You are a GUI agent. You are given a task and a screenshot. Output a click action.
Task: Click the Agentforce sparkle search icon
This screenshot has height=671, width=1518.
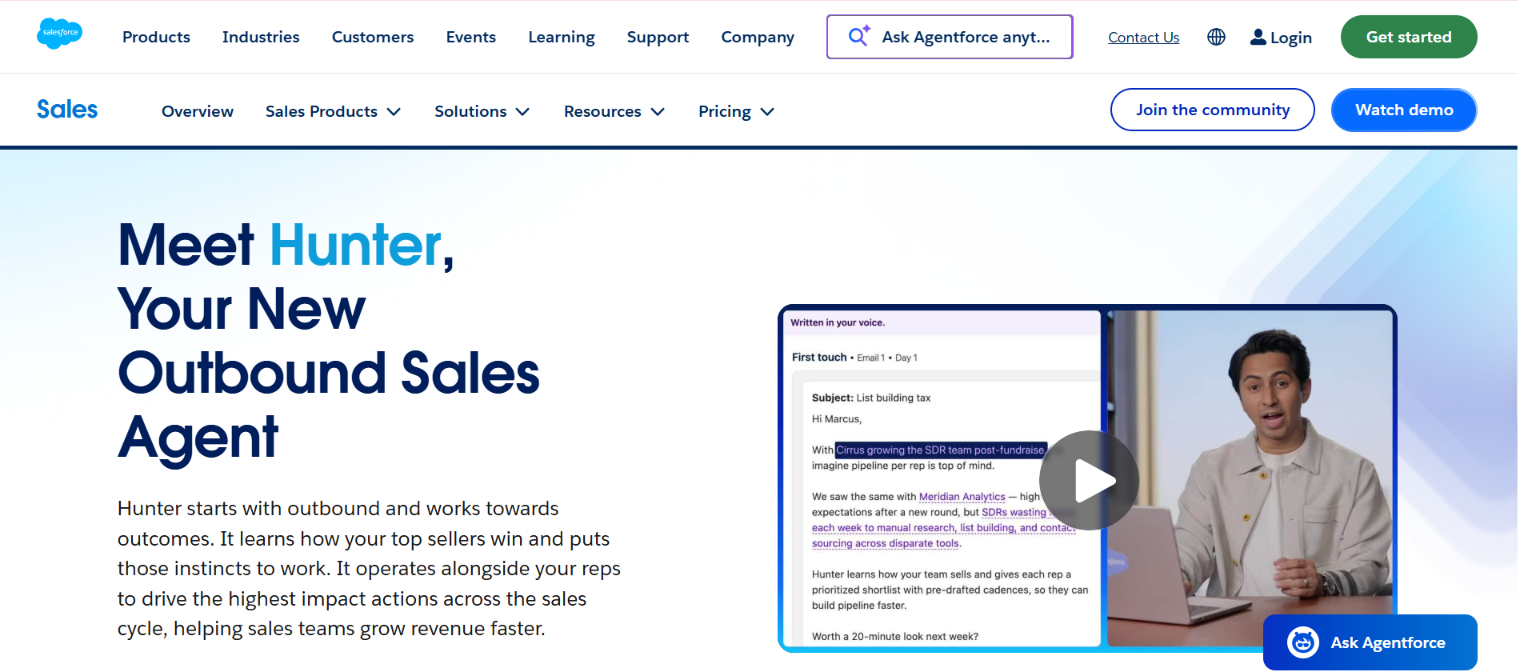pyautogui.click(x=859, y=37)
